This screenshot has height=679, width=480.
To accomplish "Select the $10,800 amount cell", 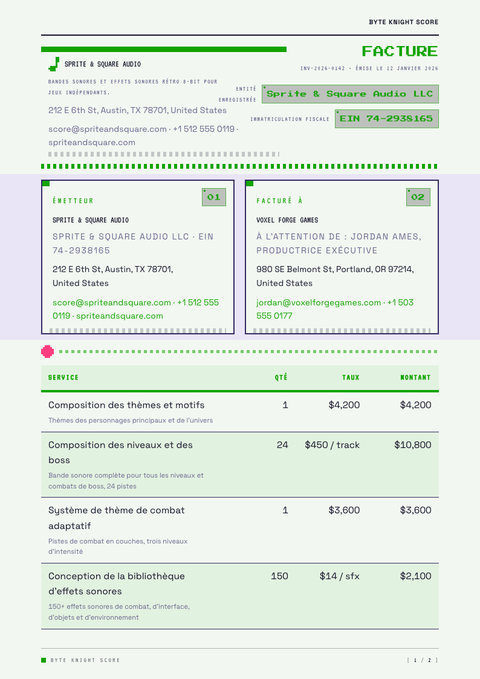I will [412, 445].
